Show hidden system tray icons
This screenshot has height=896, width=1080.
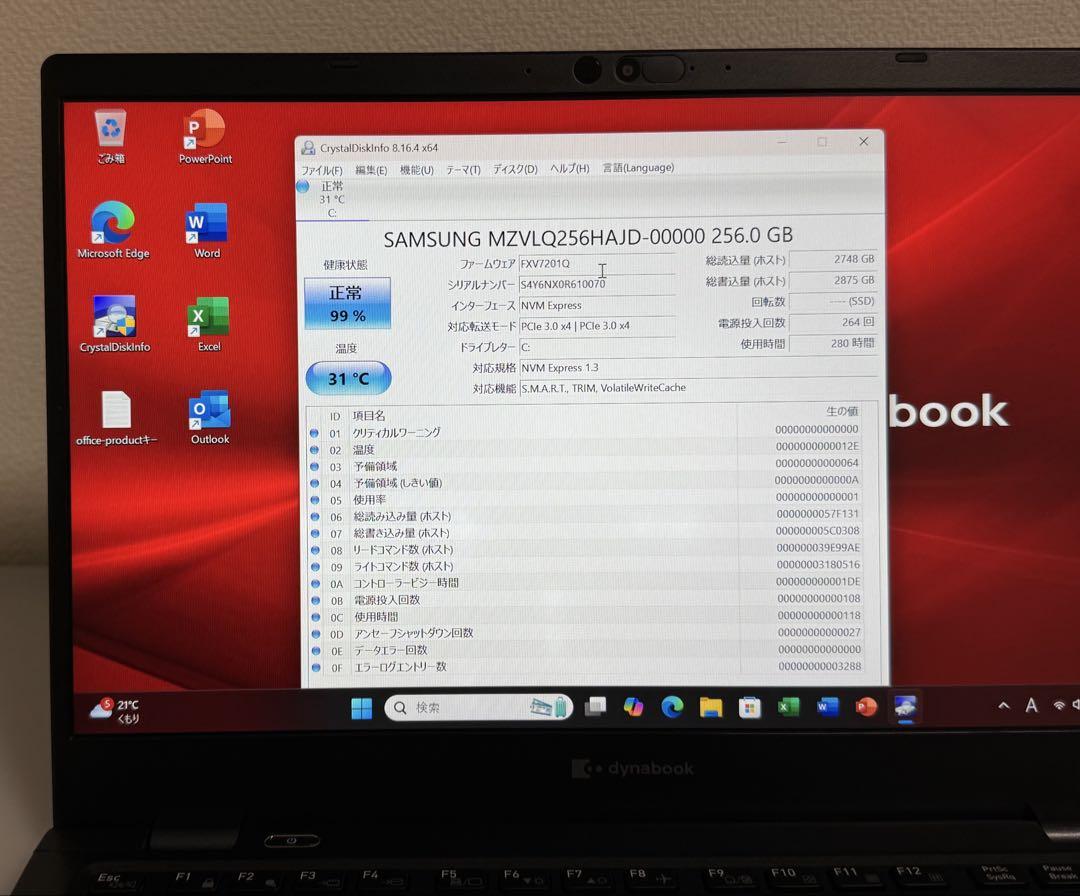click(x=1004, y=705)
